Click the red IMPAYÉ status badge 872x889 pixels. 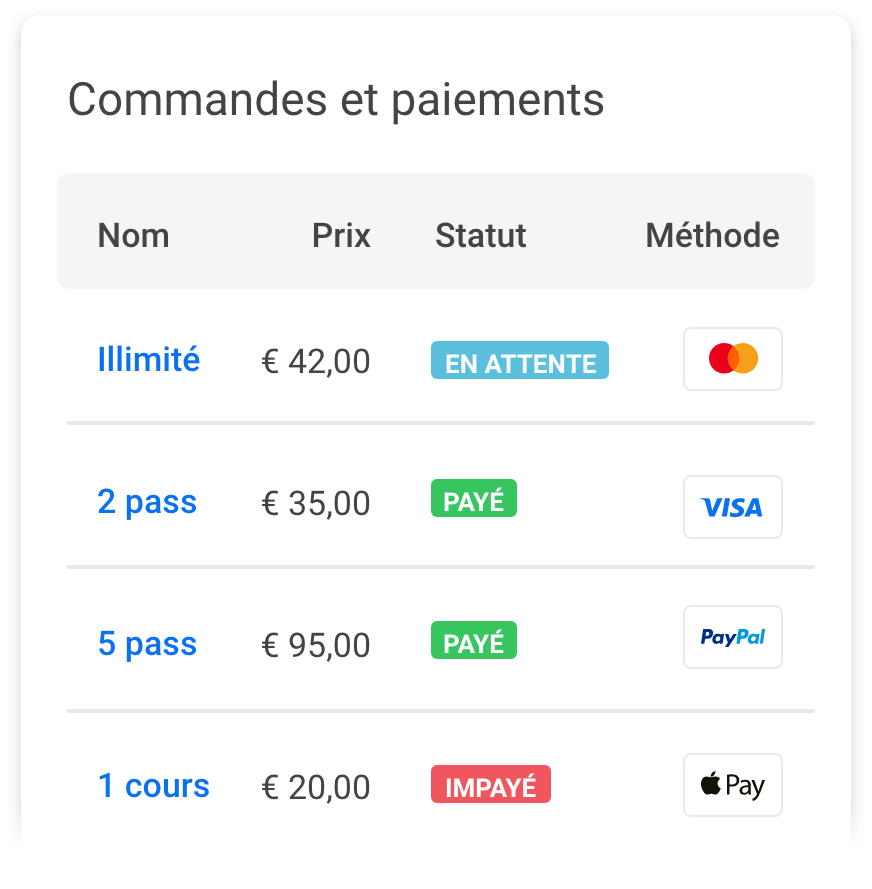pyautogui.click(x=491, y=786)
